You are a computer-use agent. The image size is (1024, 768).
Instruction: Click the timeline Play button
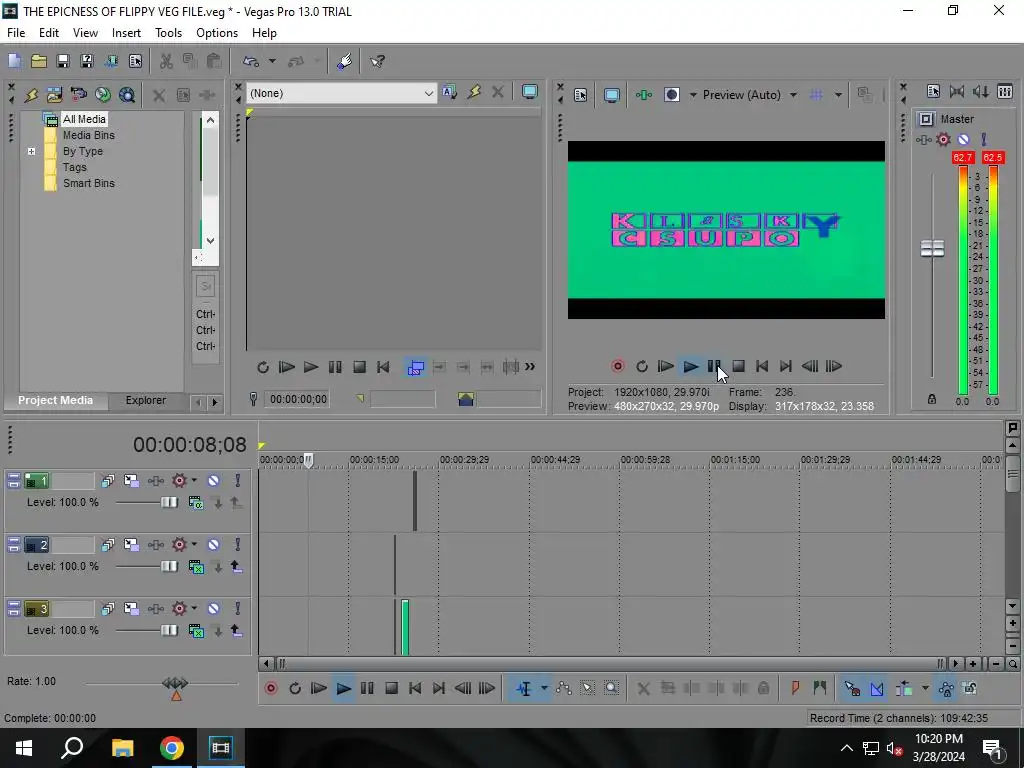coord(343,688)
